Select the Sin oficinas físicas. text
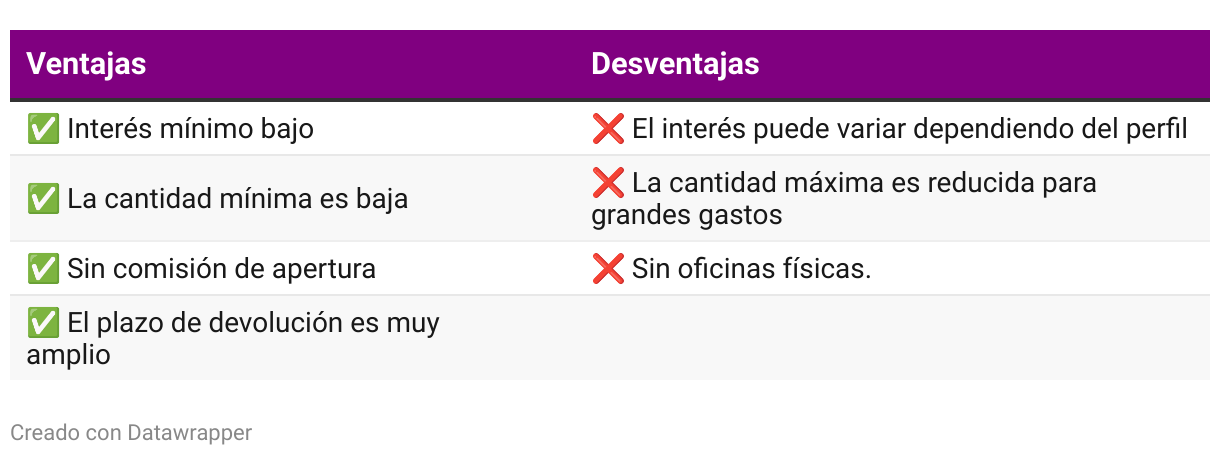Image resolution: width=1220 pixels, height=456 pixels. pyautogui.click(x=751, y=269)
